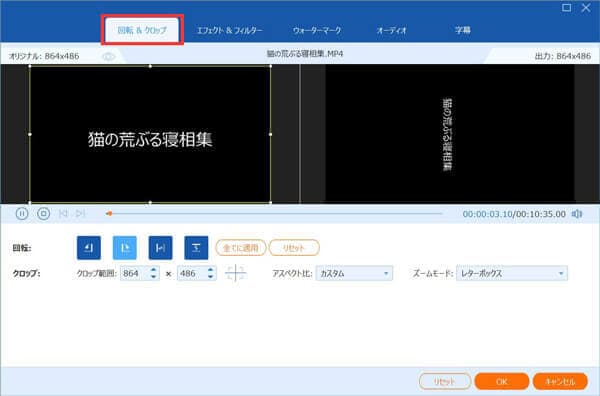The image size is (600, 396).
Task: Pause the video preview
Action: (x=22, y=213)
